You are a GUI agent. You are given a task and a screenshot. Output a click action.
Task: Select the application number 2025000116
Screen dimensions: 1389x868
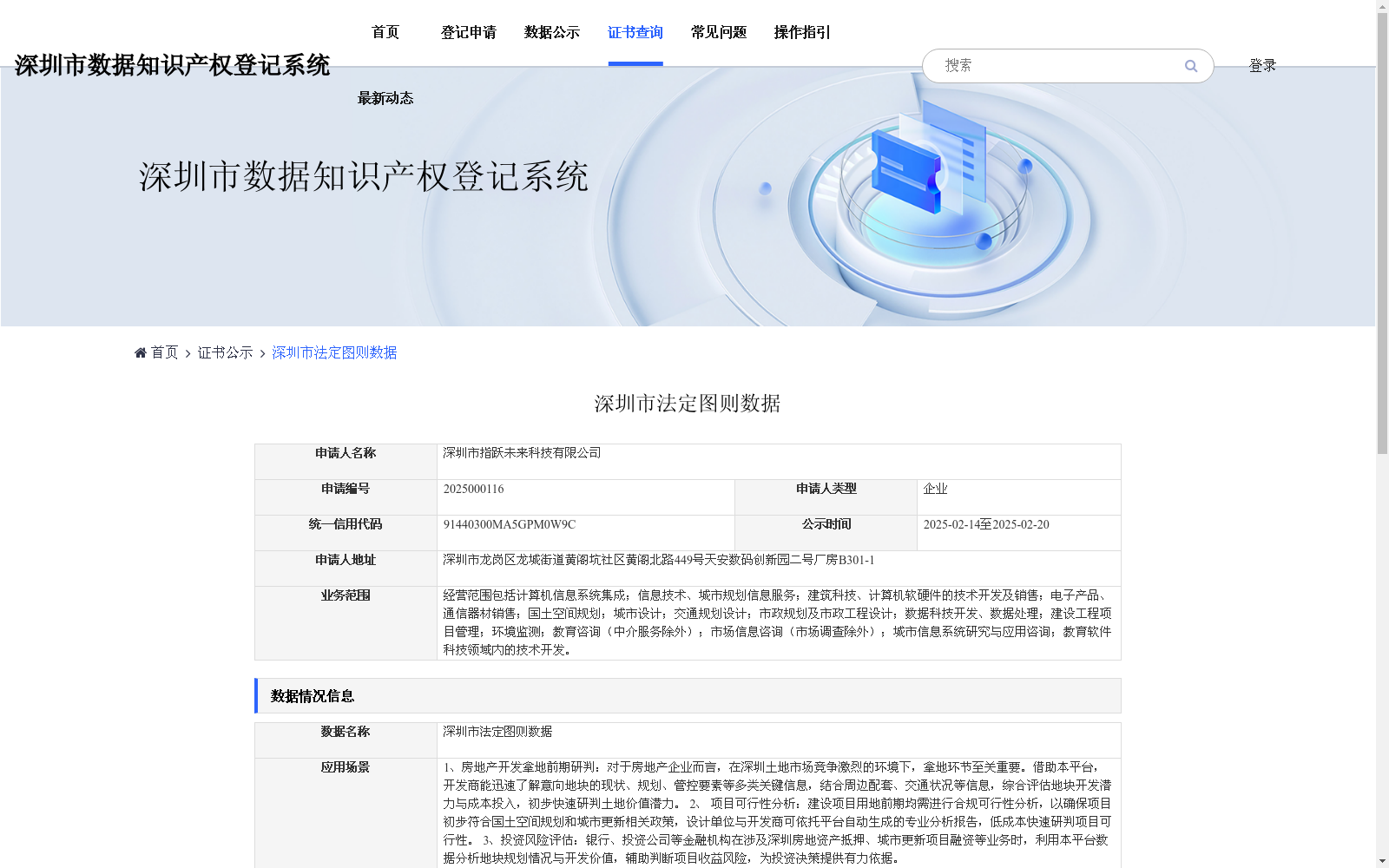point(473,489)
